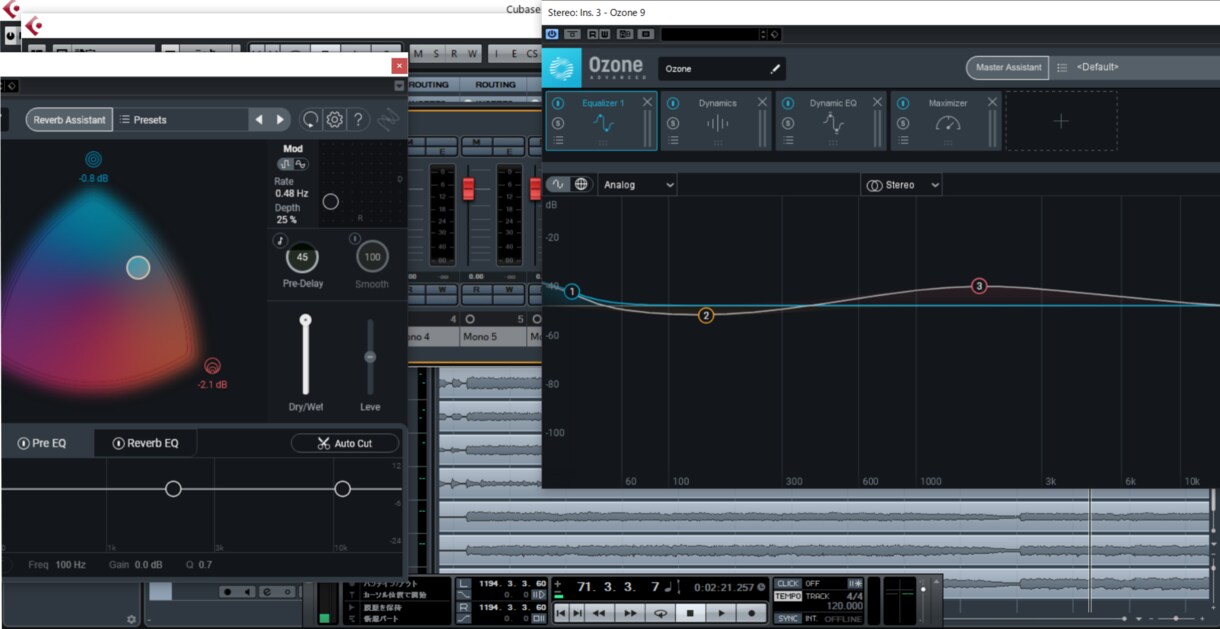Select the Maximizer module in Ozone
This screenshot has height=629, width=1220.
coord(947,123)
